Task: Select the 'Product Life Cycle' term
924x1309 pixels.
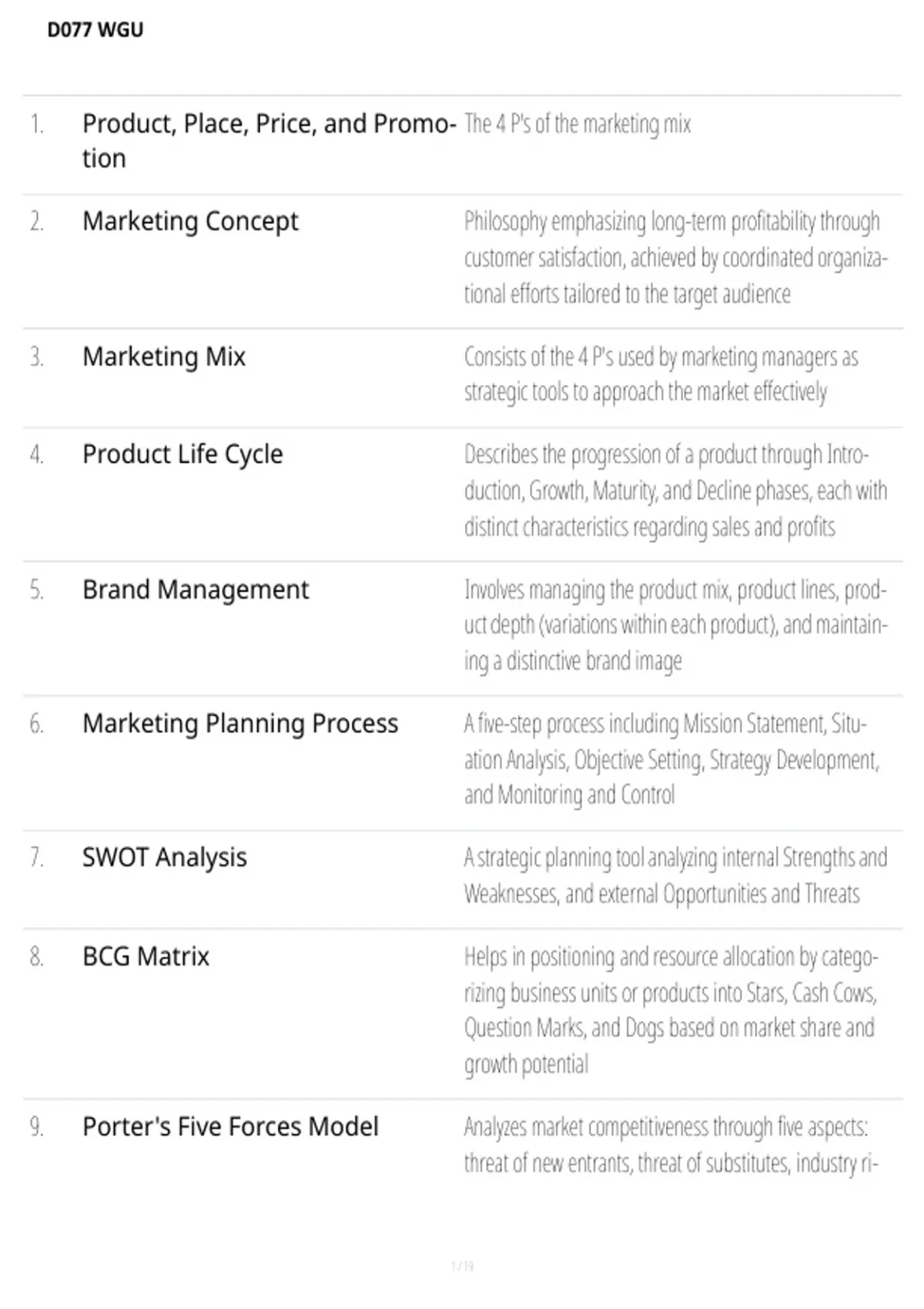Action: tap(182, 454)
